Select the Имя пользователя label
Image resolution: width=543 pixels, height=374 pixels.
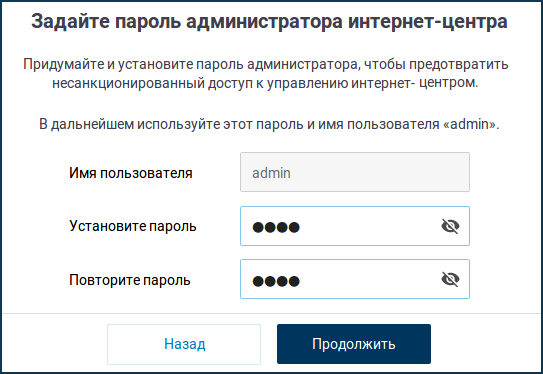click(x=131, y=173)
